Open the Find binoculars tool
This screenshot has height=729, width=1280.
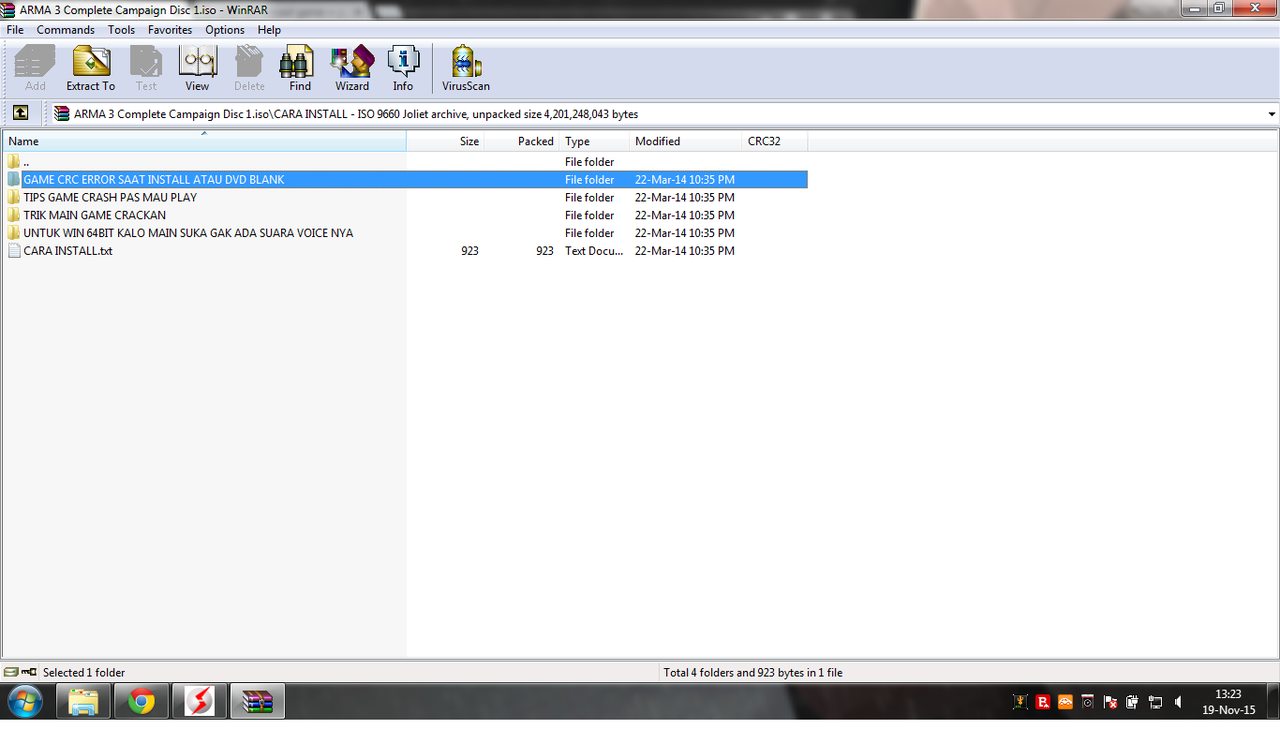coord(300,69)
